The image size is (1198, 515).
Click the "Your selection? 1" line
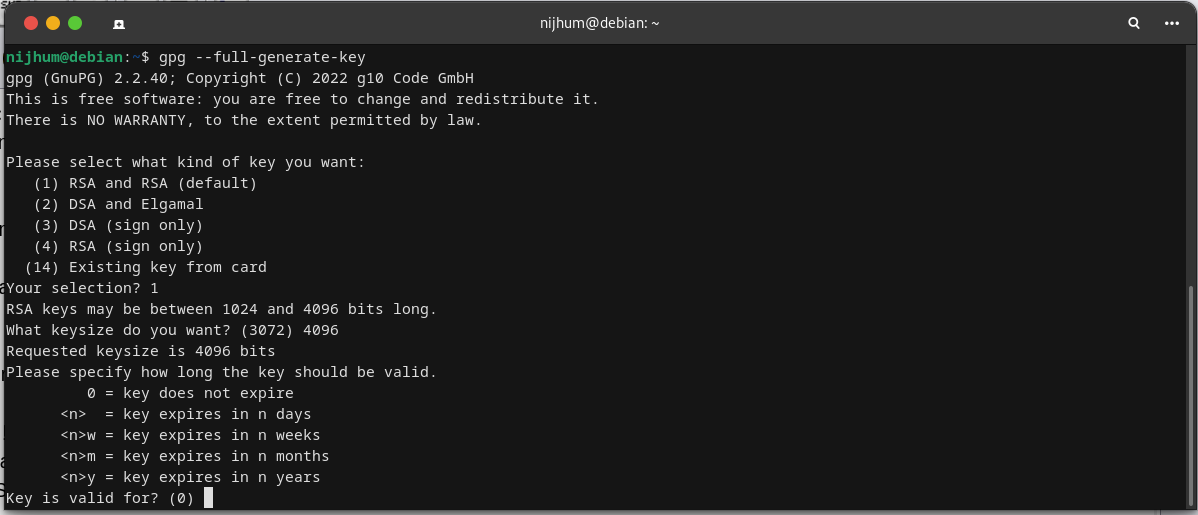coord(82,288)
